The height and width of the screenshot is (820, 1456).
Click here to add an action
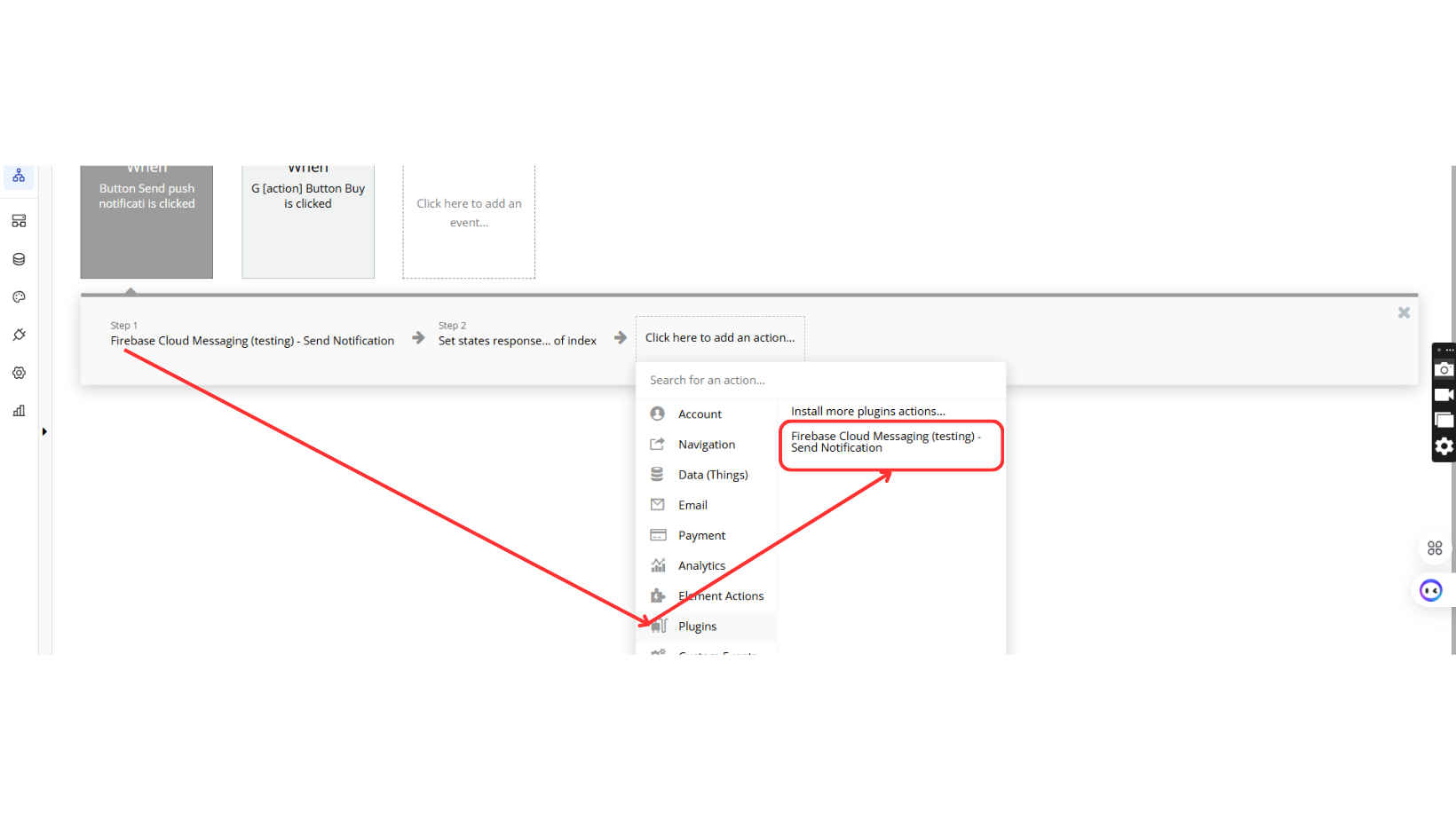[720, 338]
